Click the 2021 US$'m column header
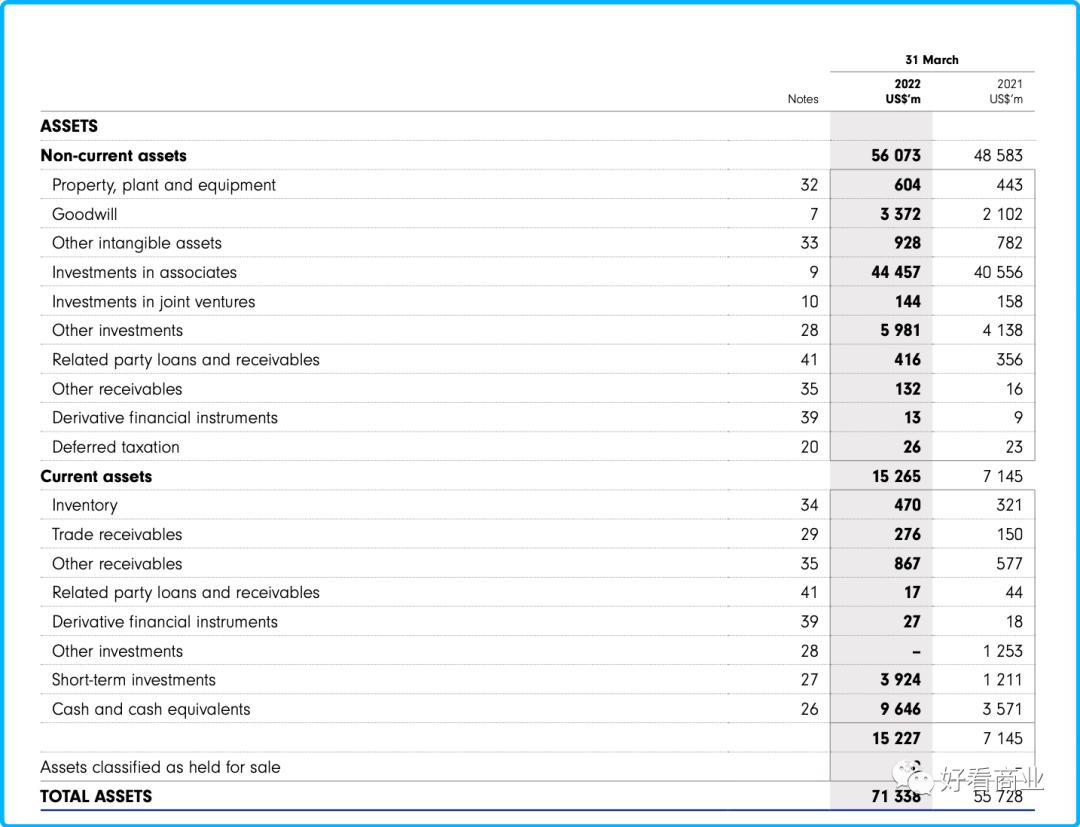This screenshot has width=1080, height=827. tap(1006, 92)
